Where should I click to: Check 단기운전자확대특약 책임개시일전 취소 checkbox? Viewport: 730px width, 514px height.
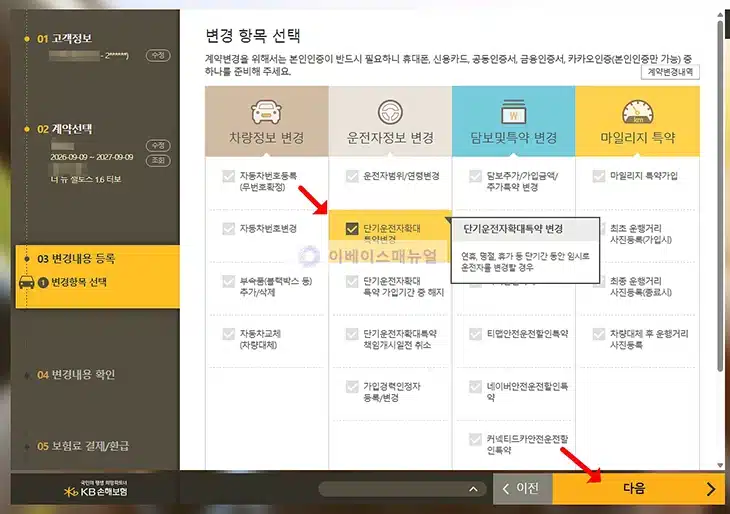tap(352, 334)
